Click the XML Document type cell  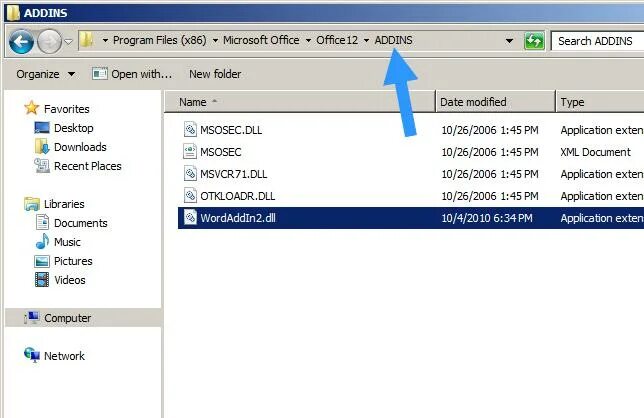pyautogui.click(x=595, y=152)
